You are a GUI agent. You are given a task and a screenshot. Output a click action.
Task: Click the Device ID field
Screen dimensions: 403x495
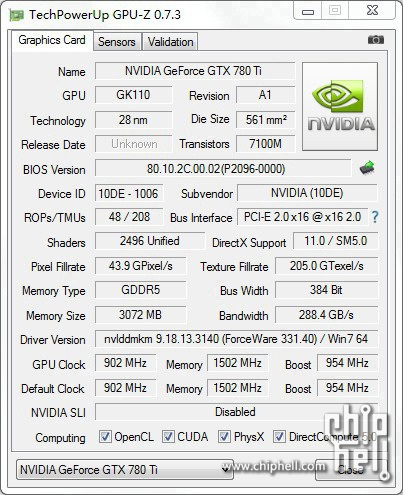click(129, 193)
